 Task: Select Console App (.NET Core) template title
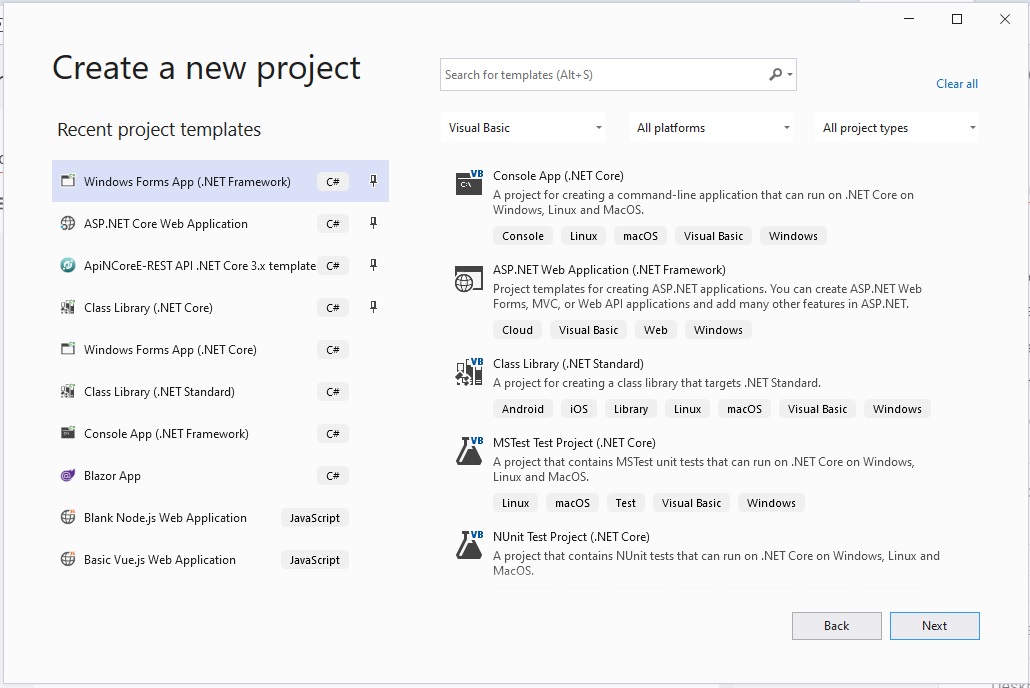[558, 175]
